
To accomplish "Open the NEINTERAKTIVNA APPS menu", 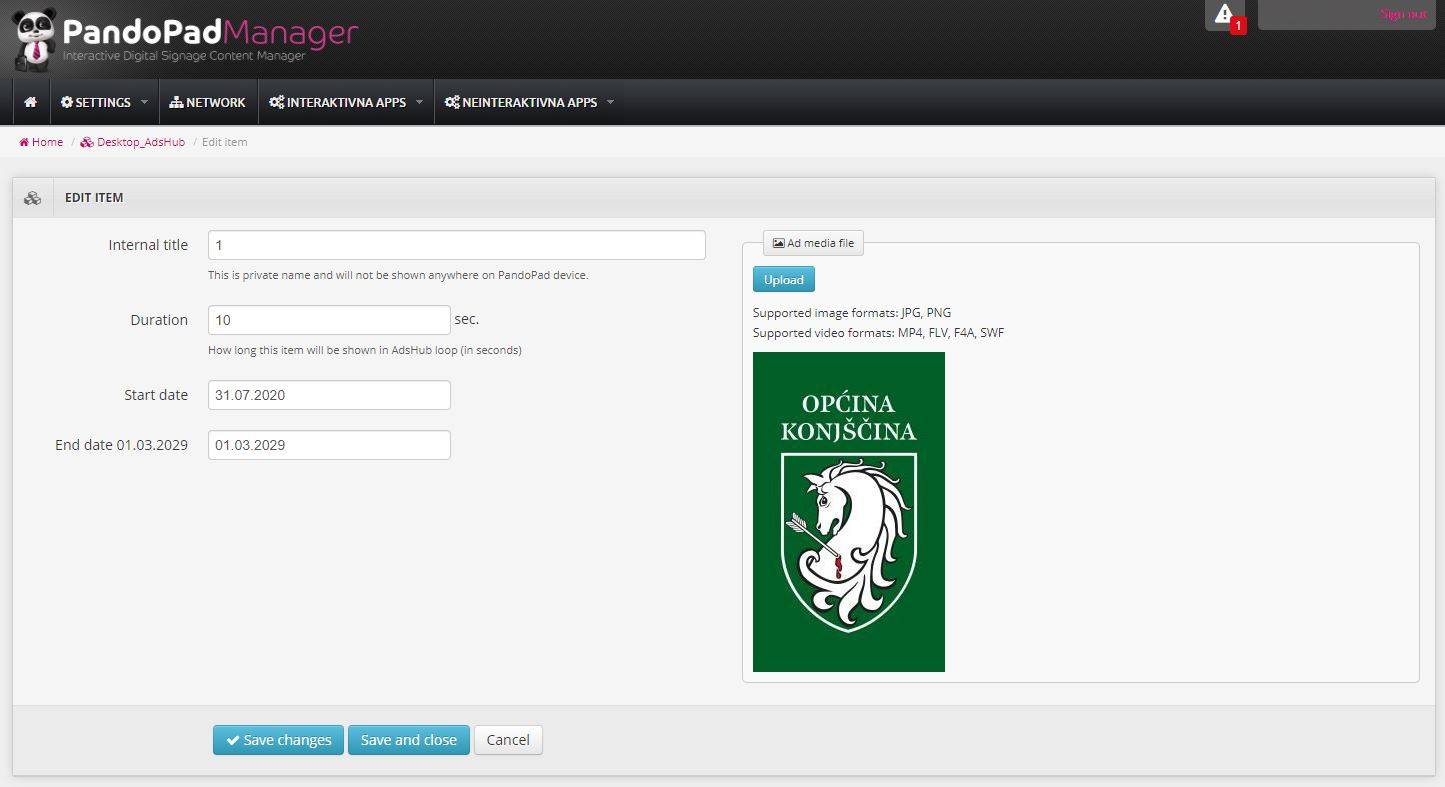I will (521, 102).
